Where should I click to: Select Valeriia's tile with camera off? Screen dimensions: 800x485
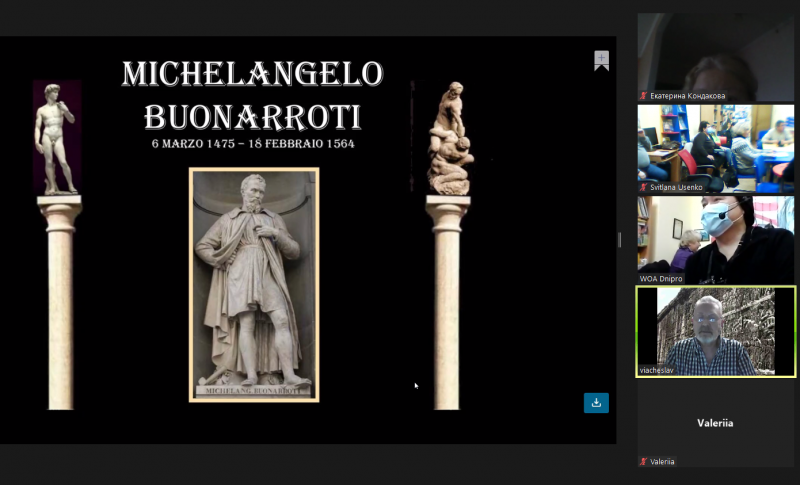(x=716, y=423)
